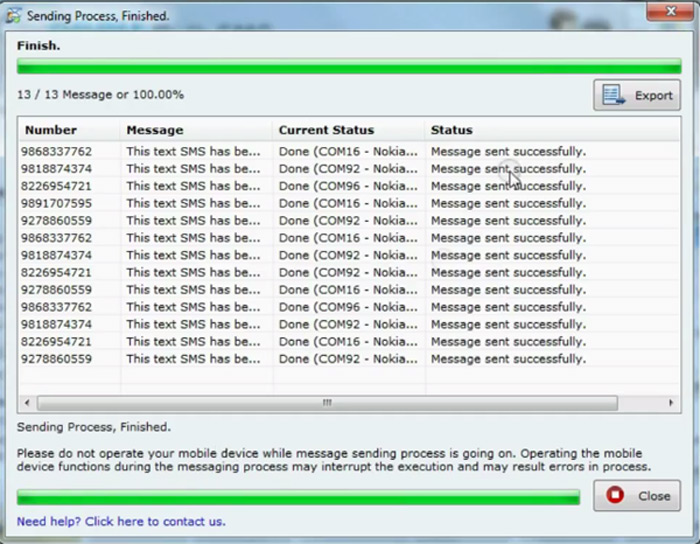Image resolution: width=700 pixels, height=544 pixels.
Task: Click 'Sending Process, Finished.' text below the table
Action: [94, 427]
